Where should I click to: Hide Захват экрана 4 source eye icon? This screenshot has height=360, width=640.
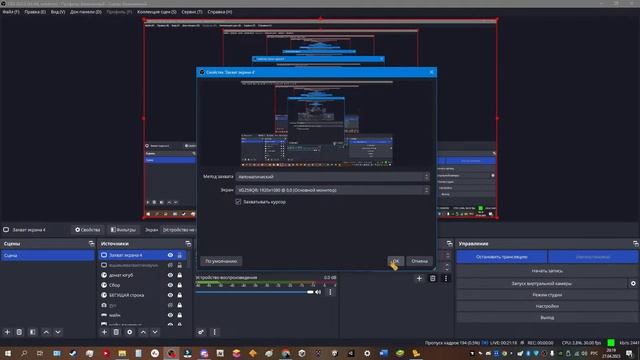point(170,255)
